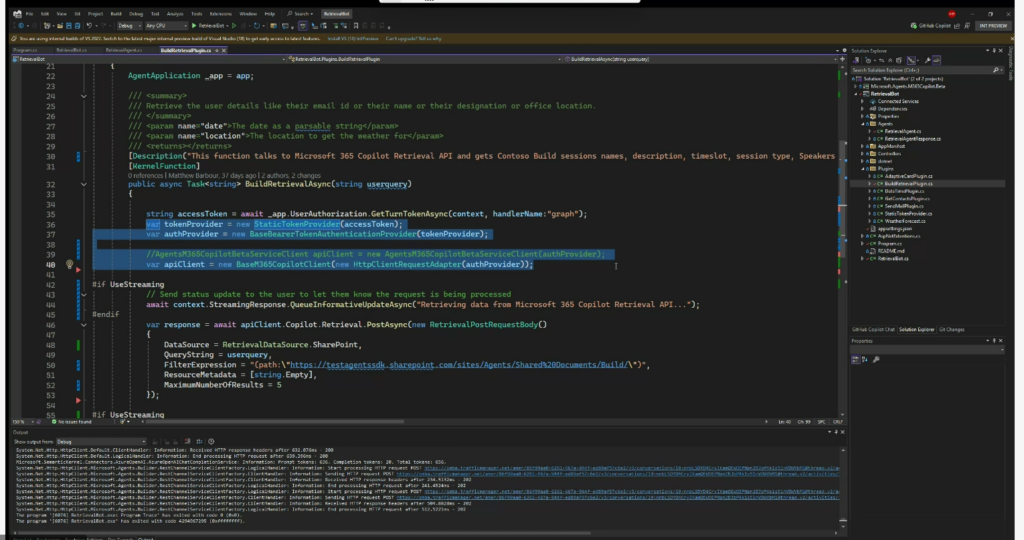
Task: Click the Open File folder icon
Action: tap(60, 25)
